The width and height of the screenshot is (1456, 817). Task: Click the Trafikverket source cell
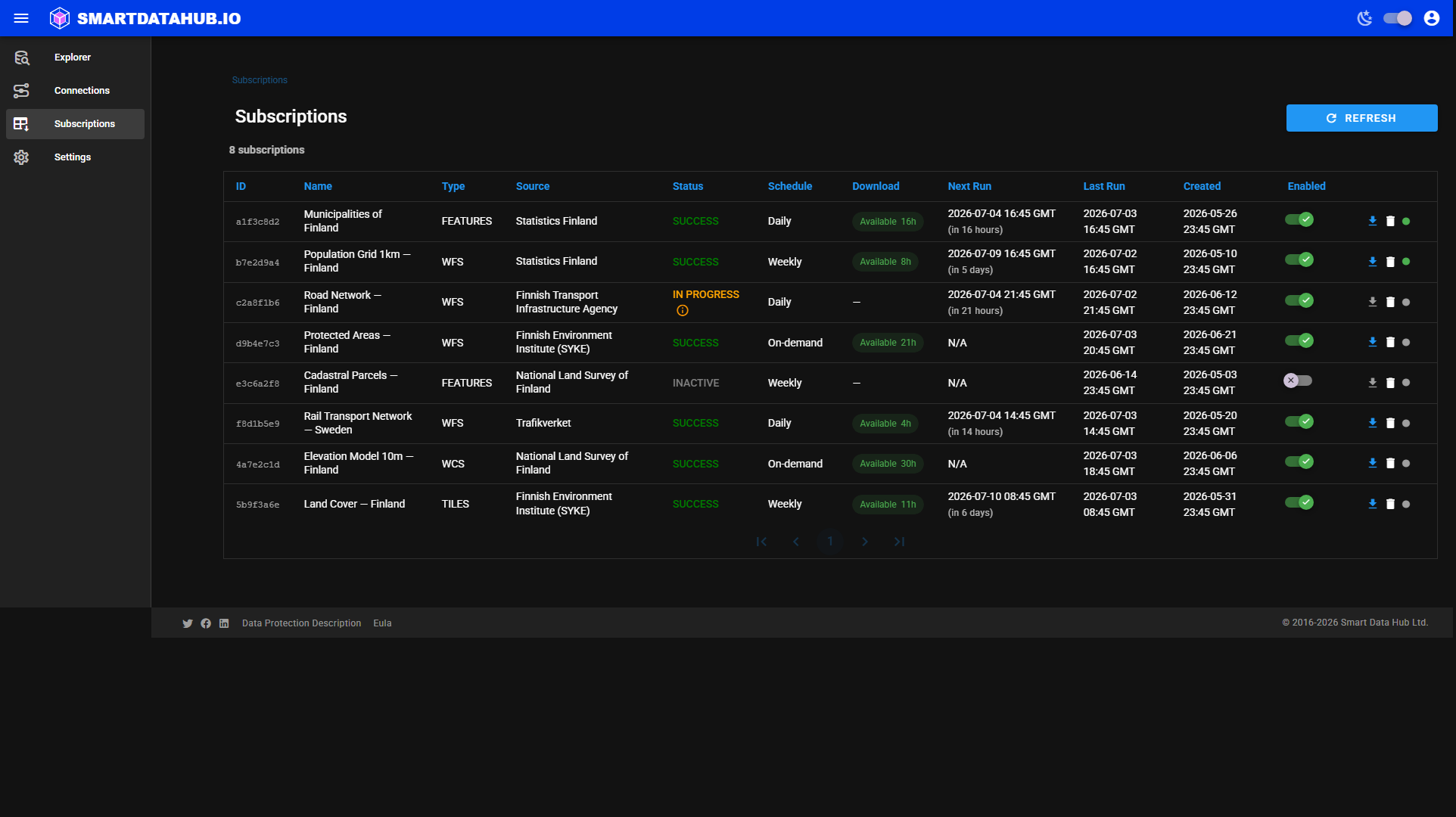point(543,423)
